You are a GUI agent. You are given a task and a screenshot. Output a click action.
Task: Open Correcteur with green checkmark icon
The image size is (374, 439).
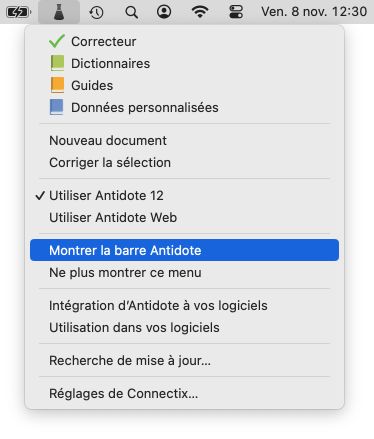[184, 42]
